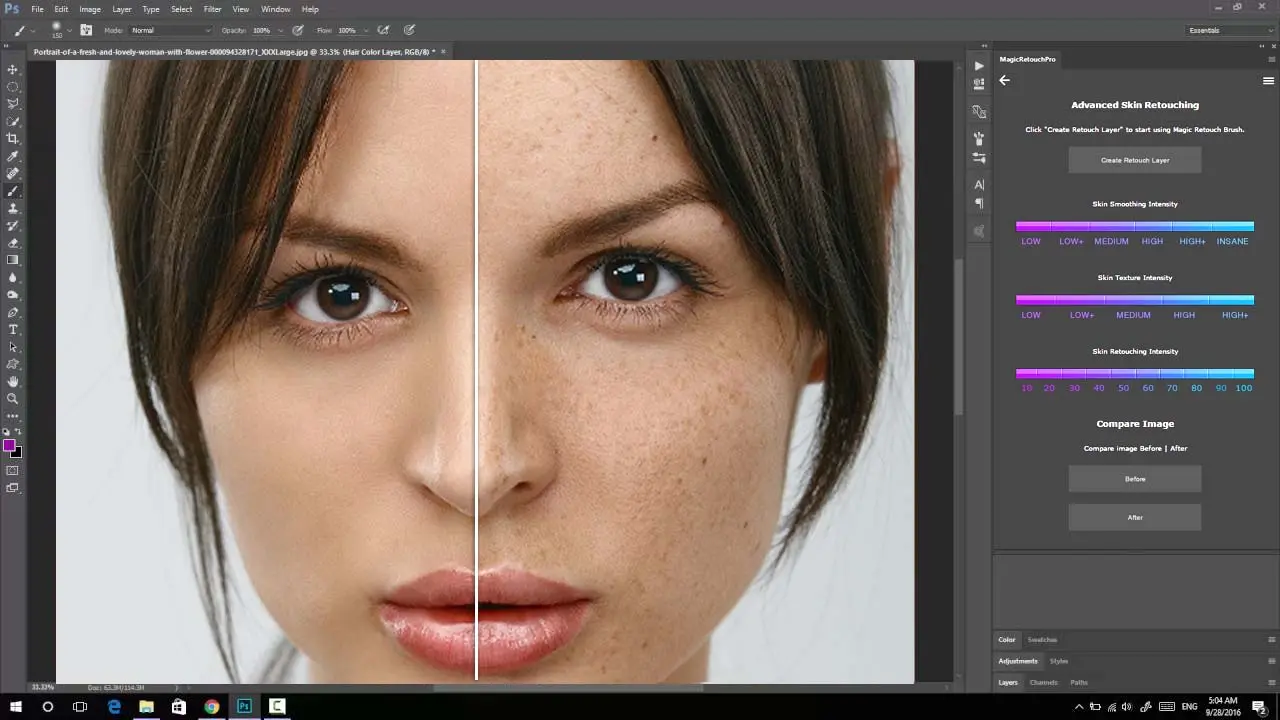Select the Pen tool

(13, 312)
